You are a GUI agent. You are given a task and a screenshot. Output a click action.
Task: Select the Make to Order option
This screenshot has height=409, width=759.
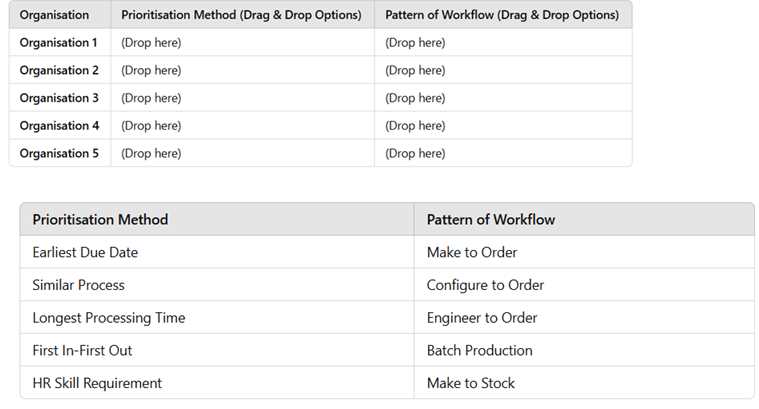click(472, 252)
